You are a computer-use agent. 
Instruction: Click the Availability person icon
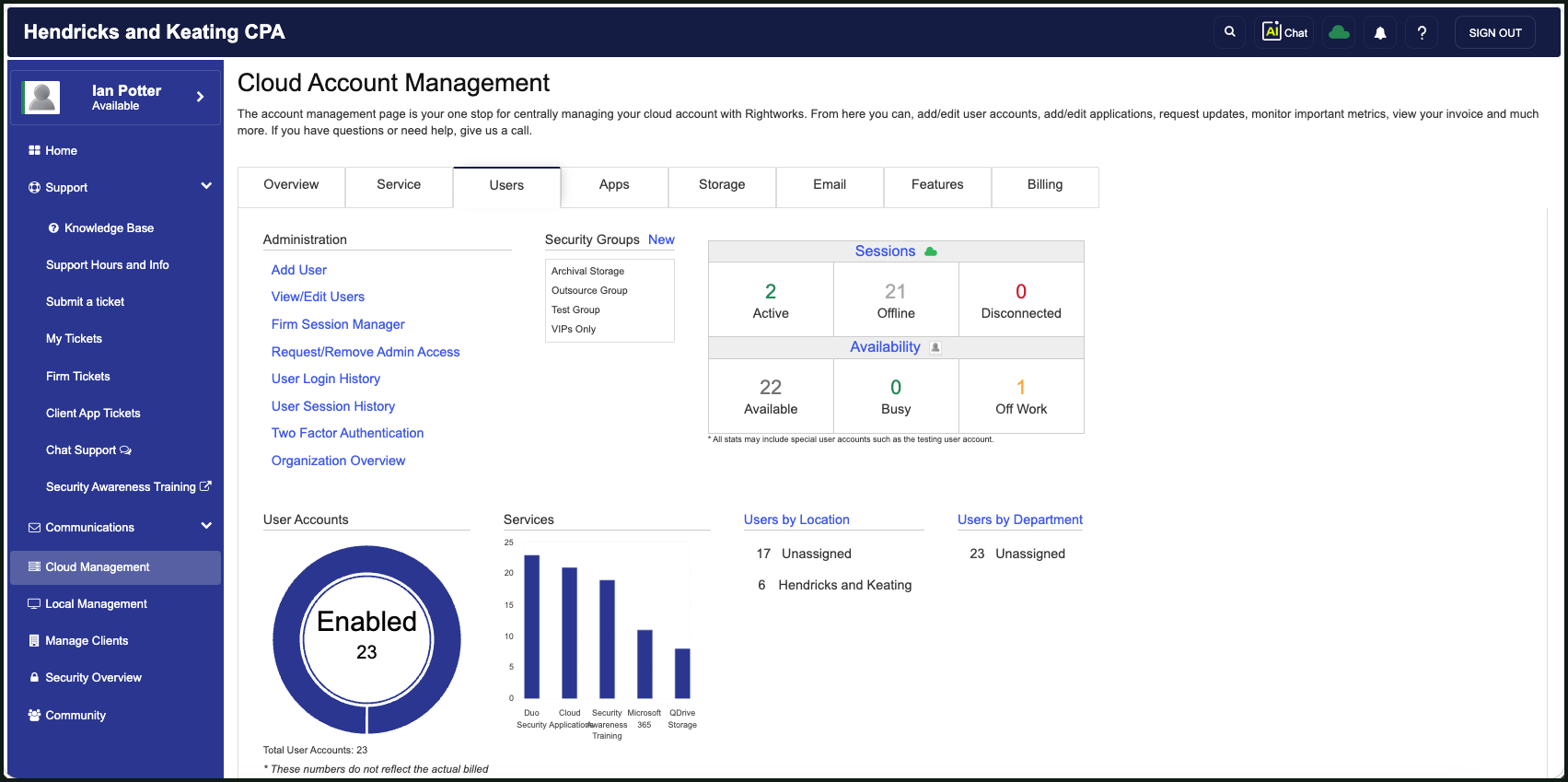(935, 347)
